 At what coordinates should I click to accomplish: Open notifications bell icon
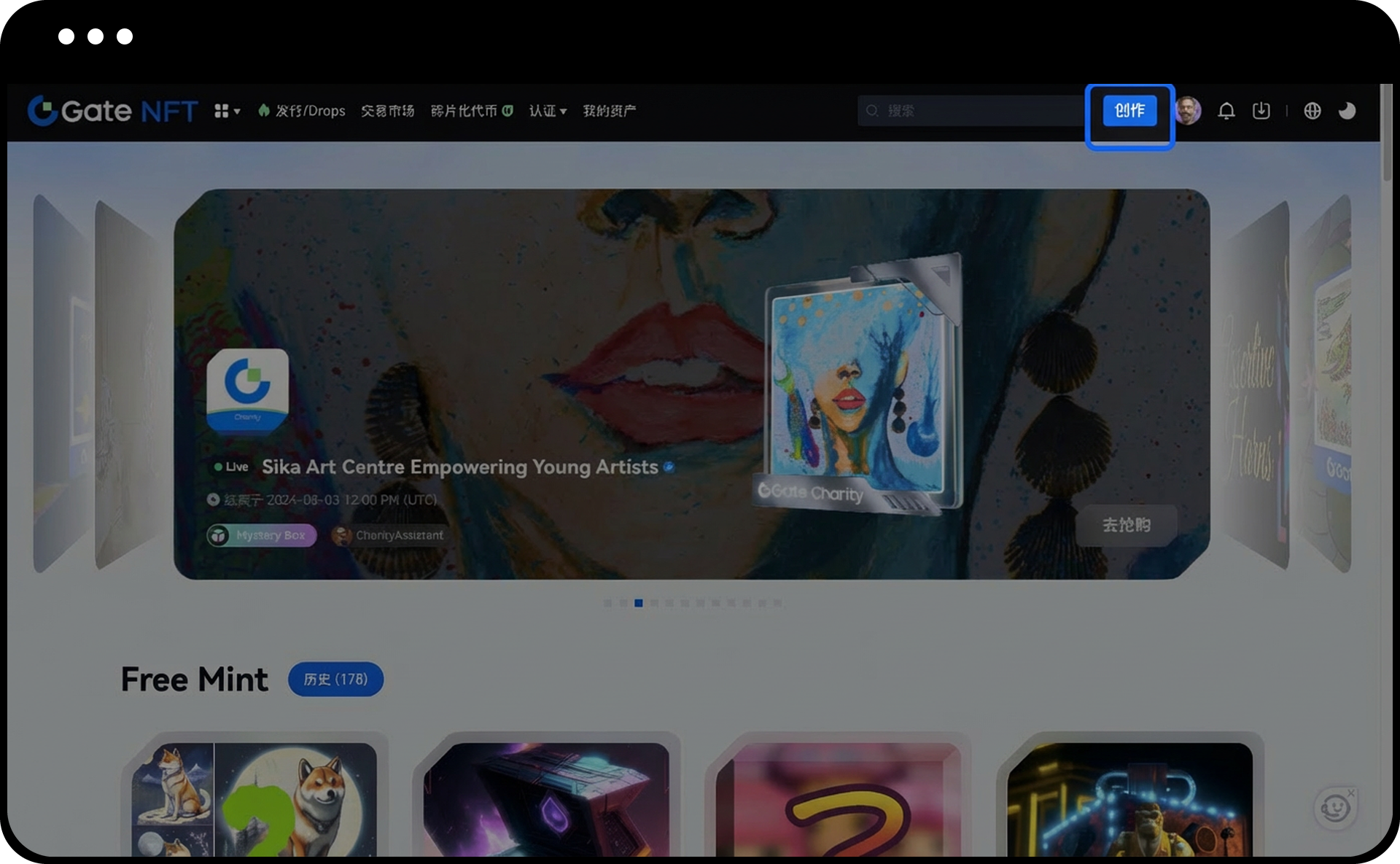[x=1226, y=111]
